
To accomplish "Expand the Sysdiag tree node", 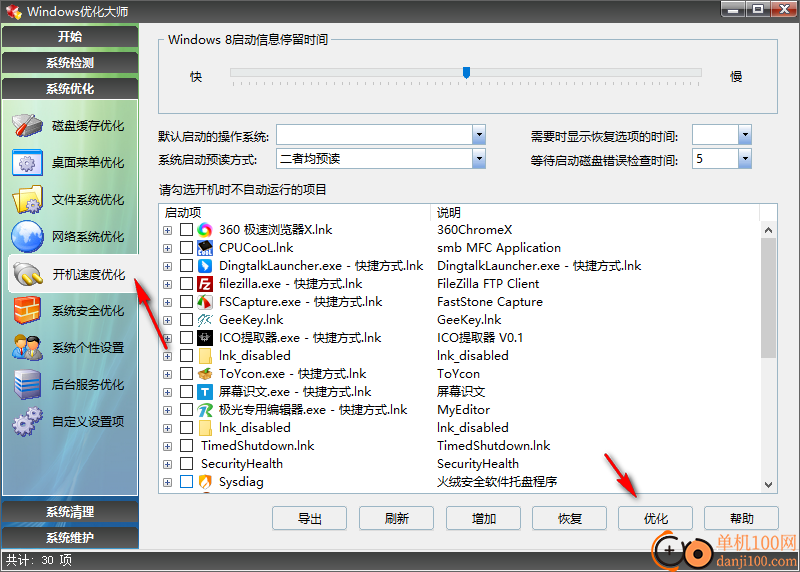I will point(167,482).
